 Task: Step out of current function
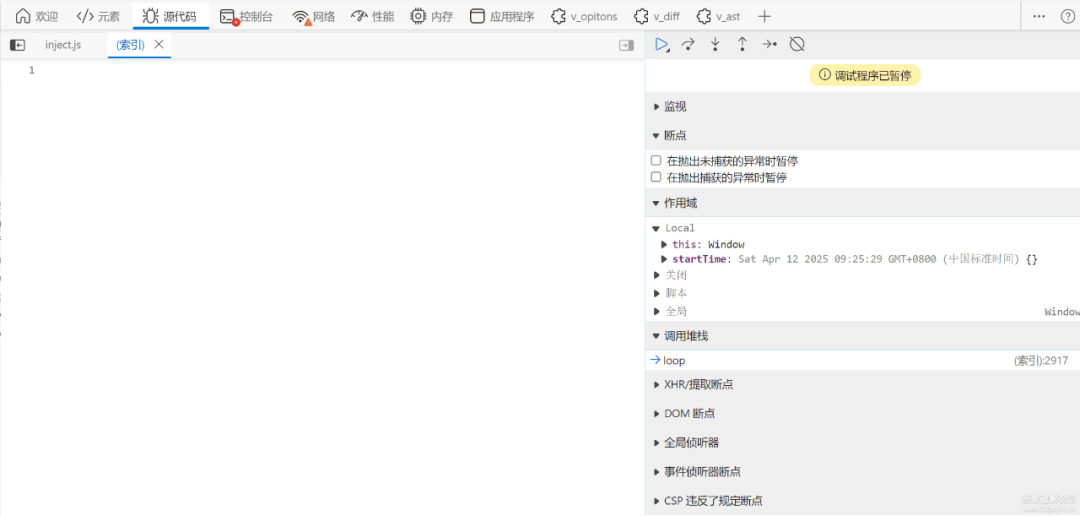pyautogui.click(x=742, y=45)
